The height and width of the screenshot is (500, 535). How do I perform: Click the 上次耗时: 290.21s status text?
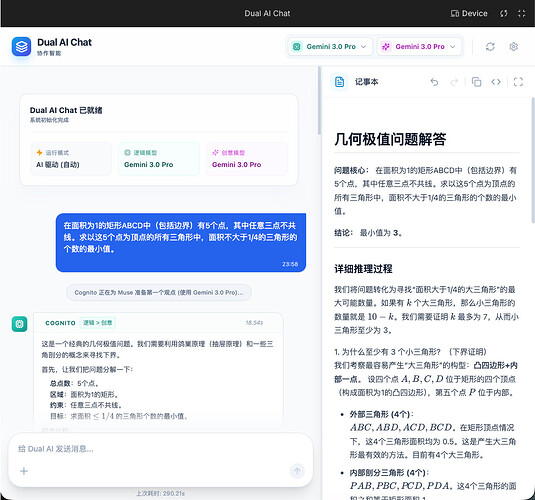point(160,494)
